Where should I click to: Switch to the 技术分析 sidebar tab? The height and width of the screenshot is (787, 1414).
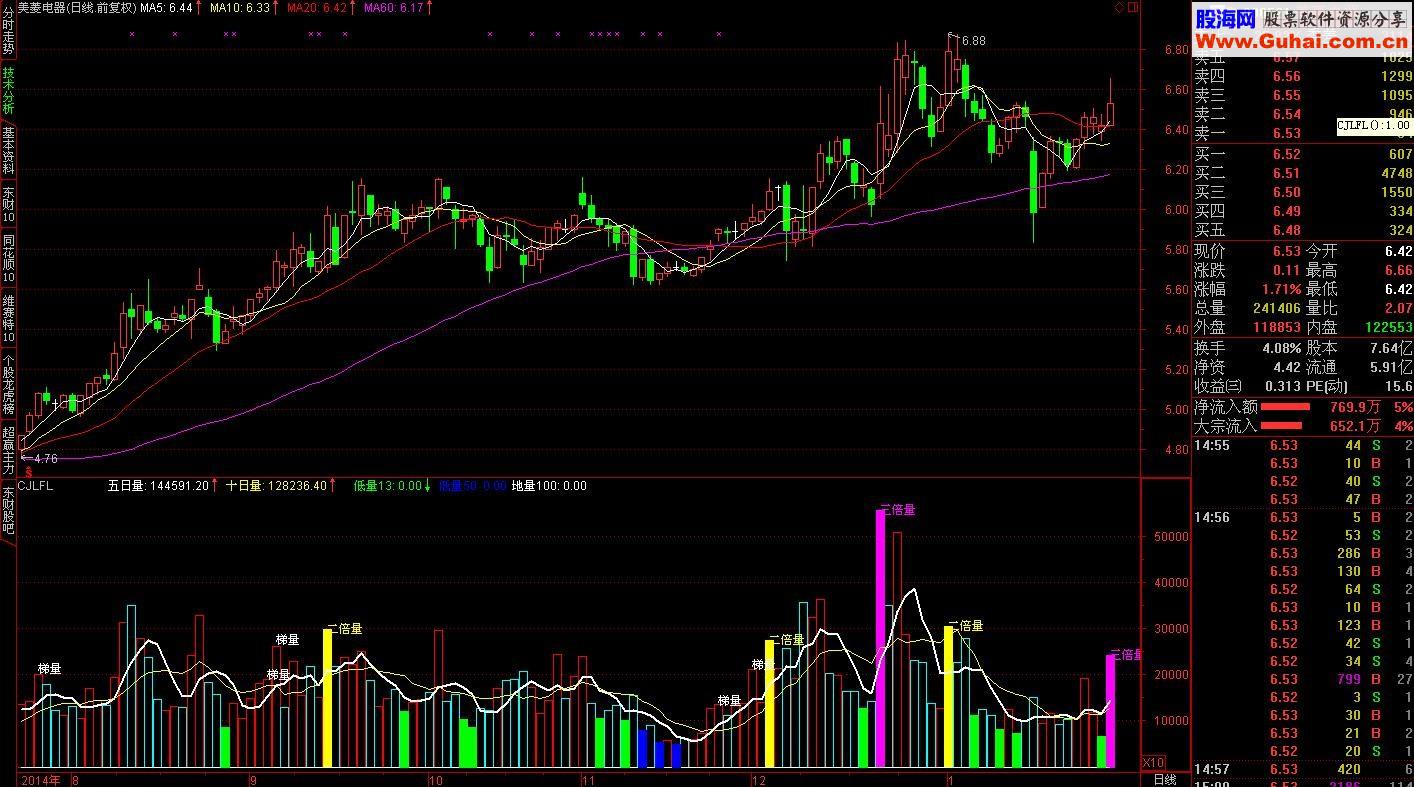(x=8, y=91)
